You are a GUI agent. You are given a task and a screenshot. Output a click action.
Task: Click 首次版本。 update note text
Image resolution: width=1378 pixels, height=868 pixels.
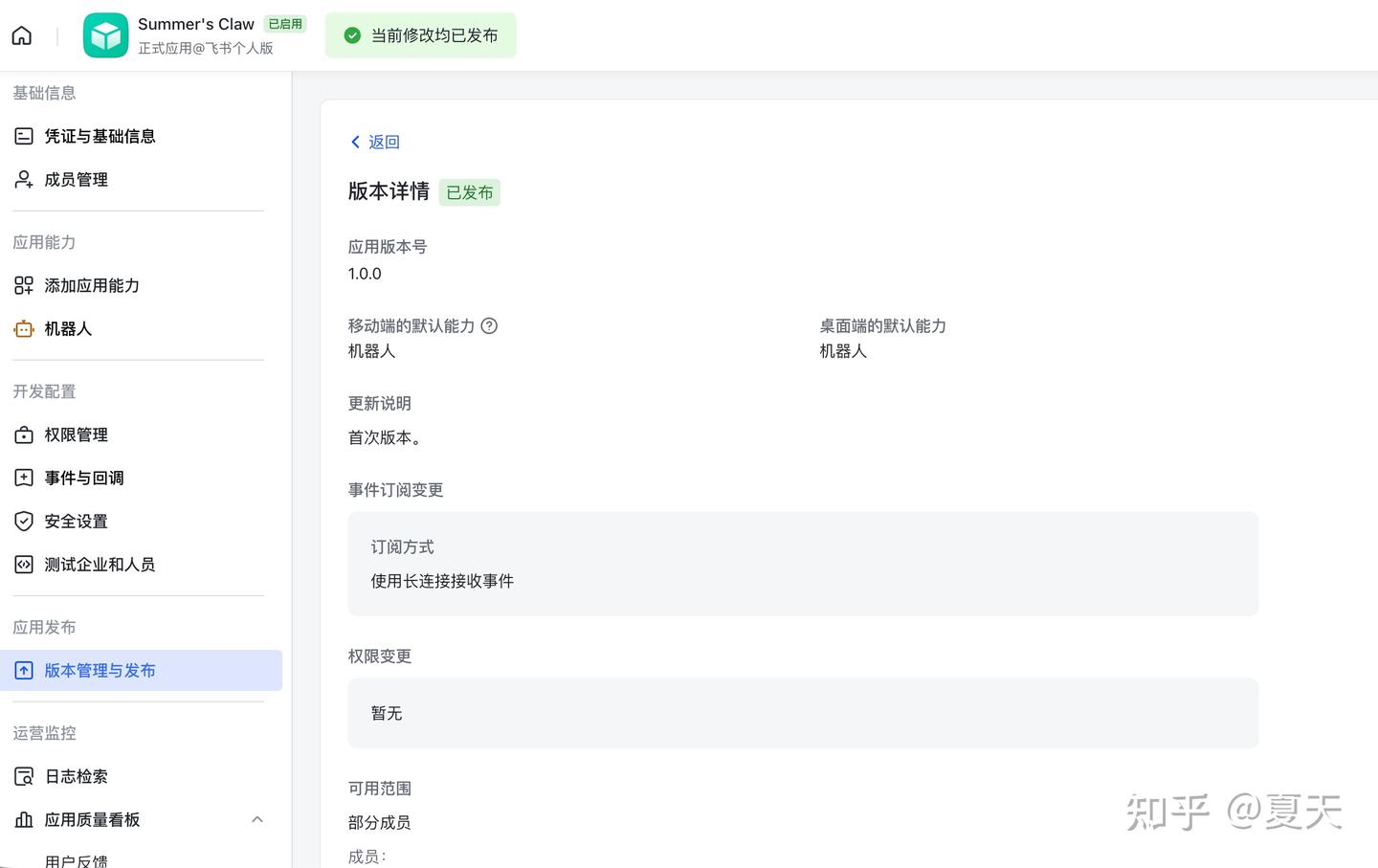[x=385, y=437]
